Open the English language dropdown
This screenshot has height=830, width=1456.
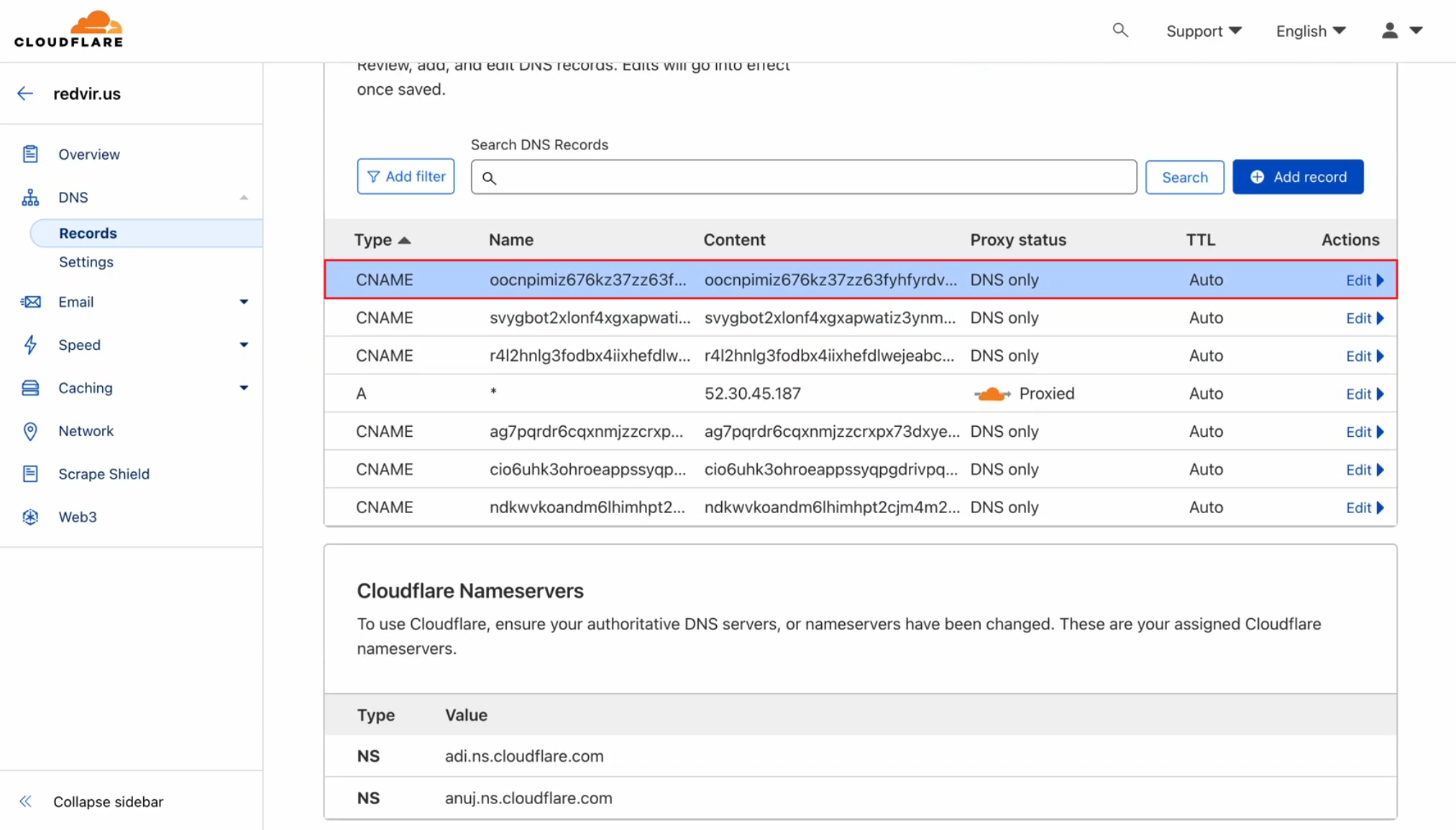tap(1310, 30)
